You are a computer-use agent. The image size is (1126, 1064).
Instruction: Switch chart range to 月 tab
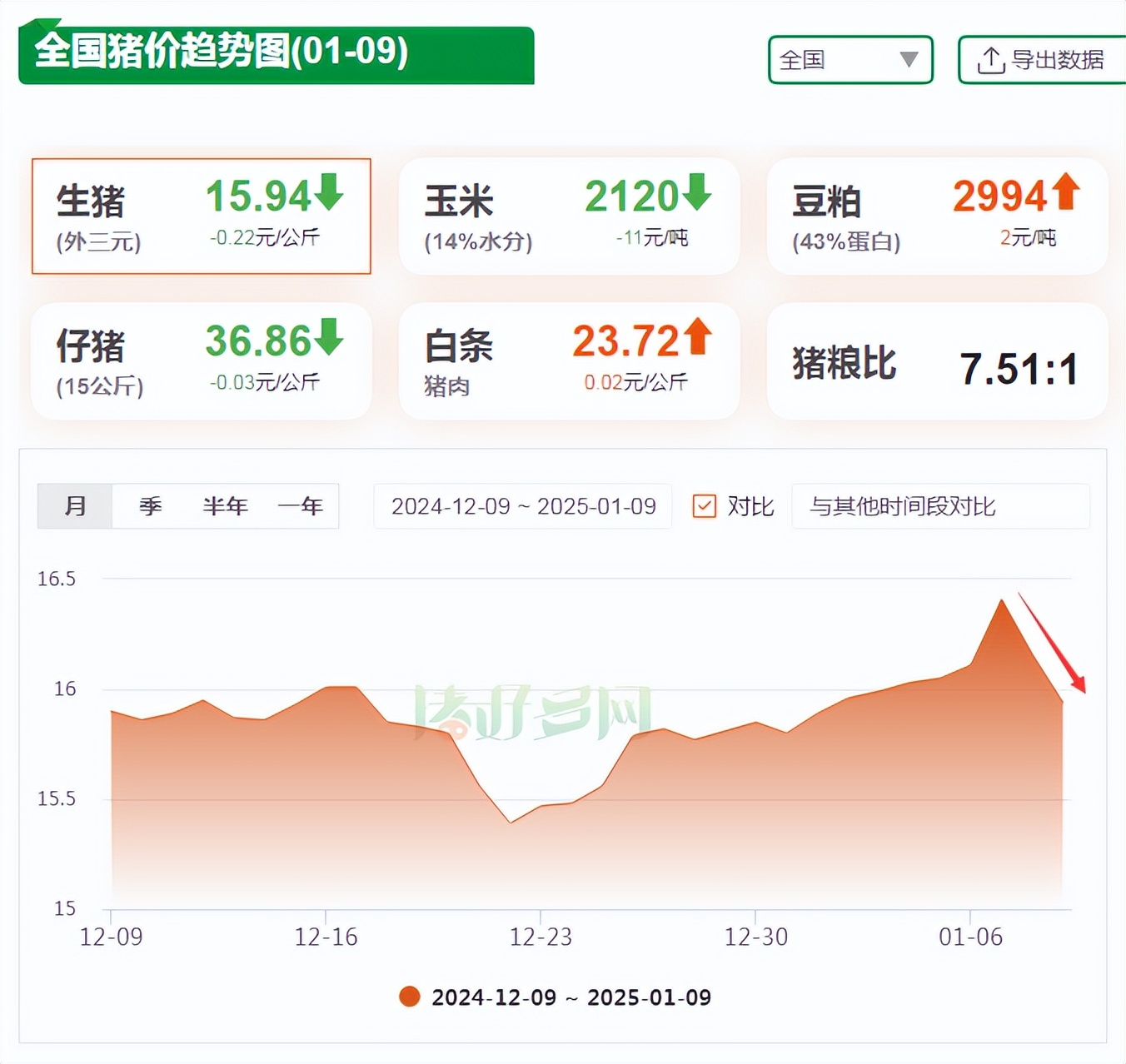[75, 505]
